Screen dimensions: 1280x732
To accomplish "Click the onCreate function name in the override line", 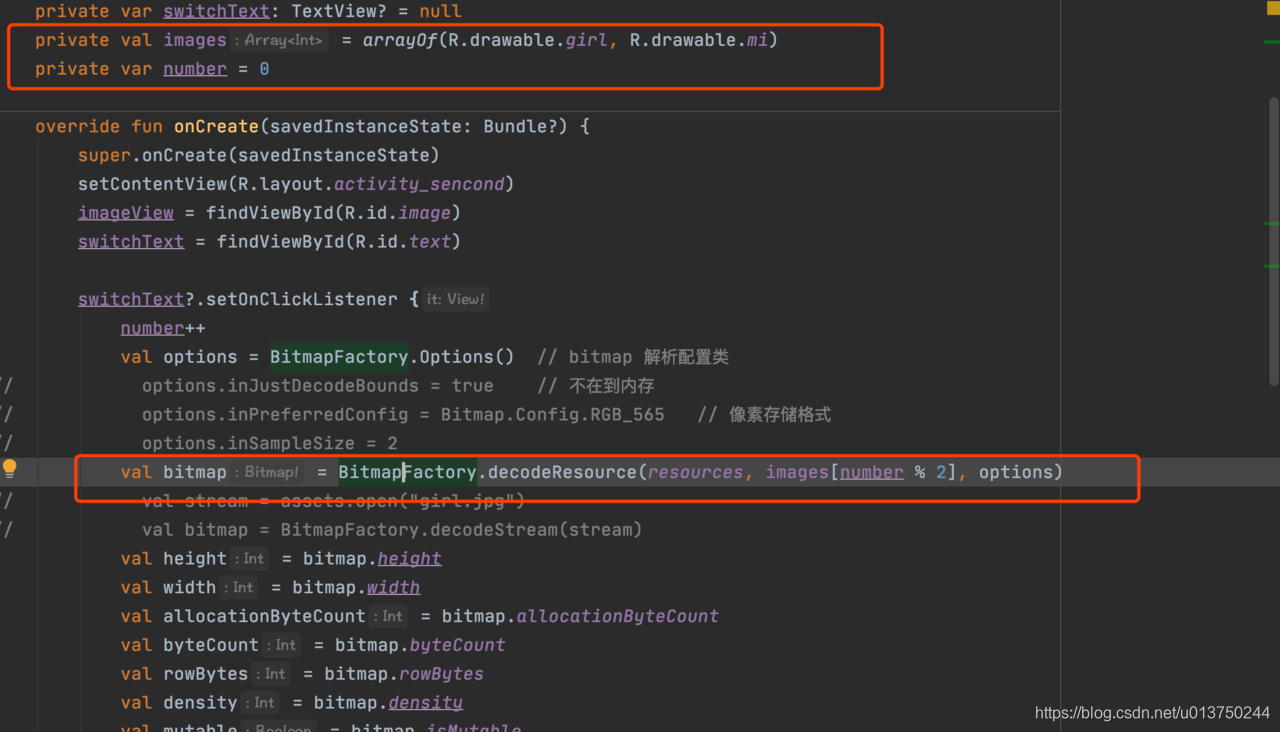I will [216, 127].
